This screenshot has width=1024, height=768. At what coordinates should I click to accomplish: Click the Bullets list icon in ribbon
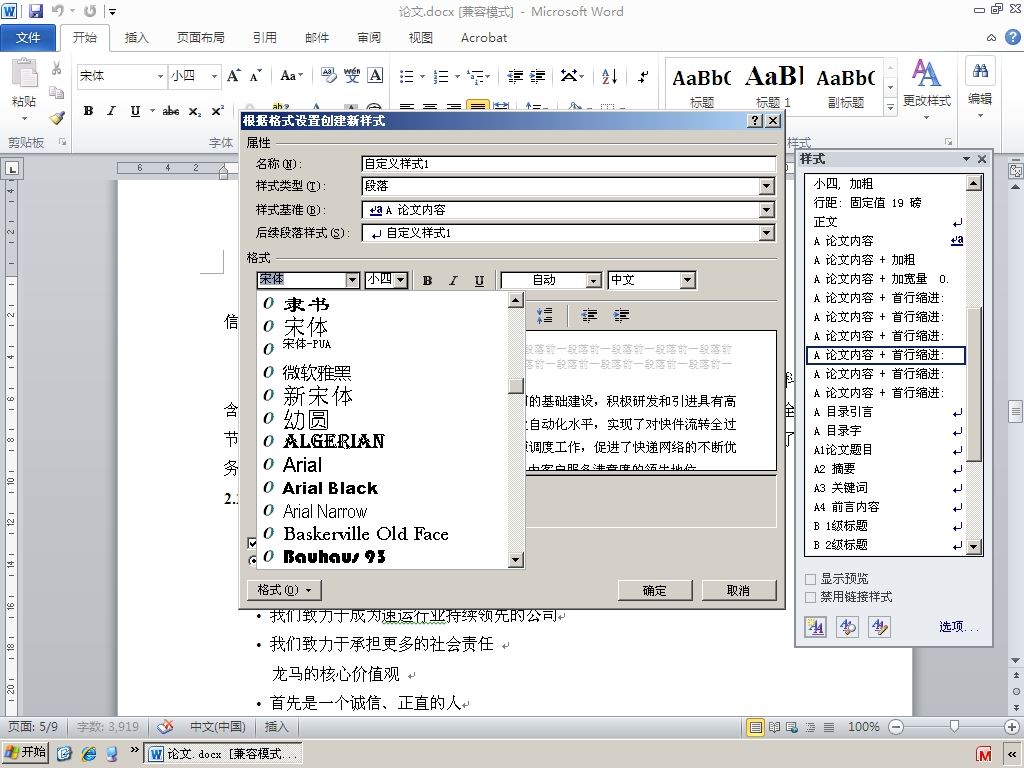407,76
